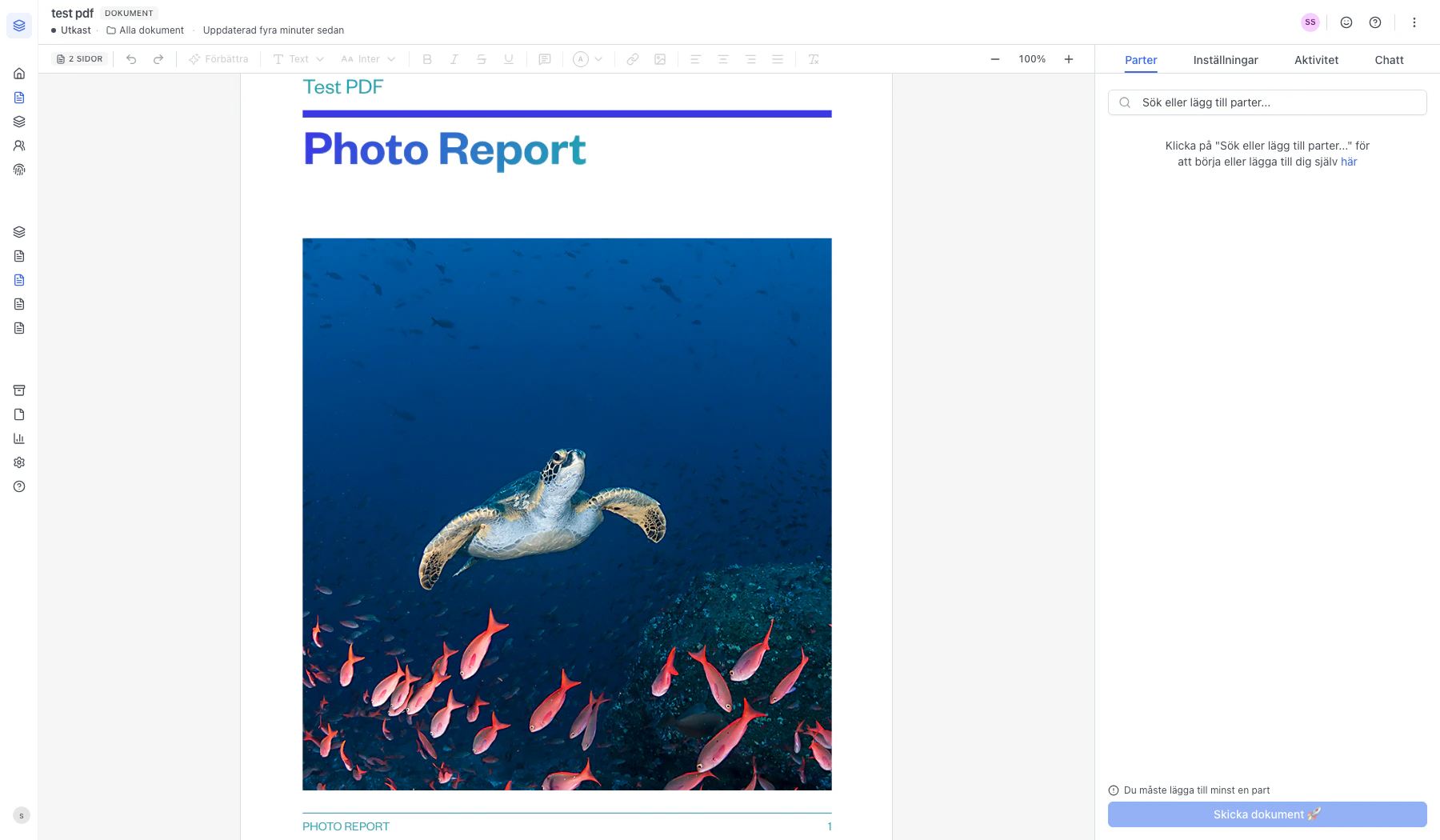Click the Skicka dokument button

coord(1267,814)
